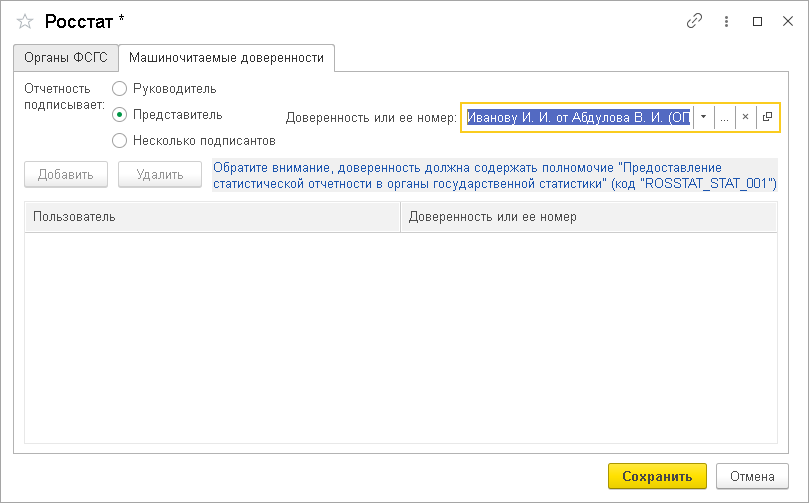Switch to the Органы ФСГС tab
809x503 pixels.
(66, 58)
